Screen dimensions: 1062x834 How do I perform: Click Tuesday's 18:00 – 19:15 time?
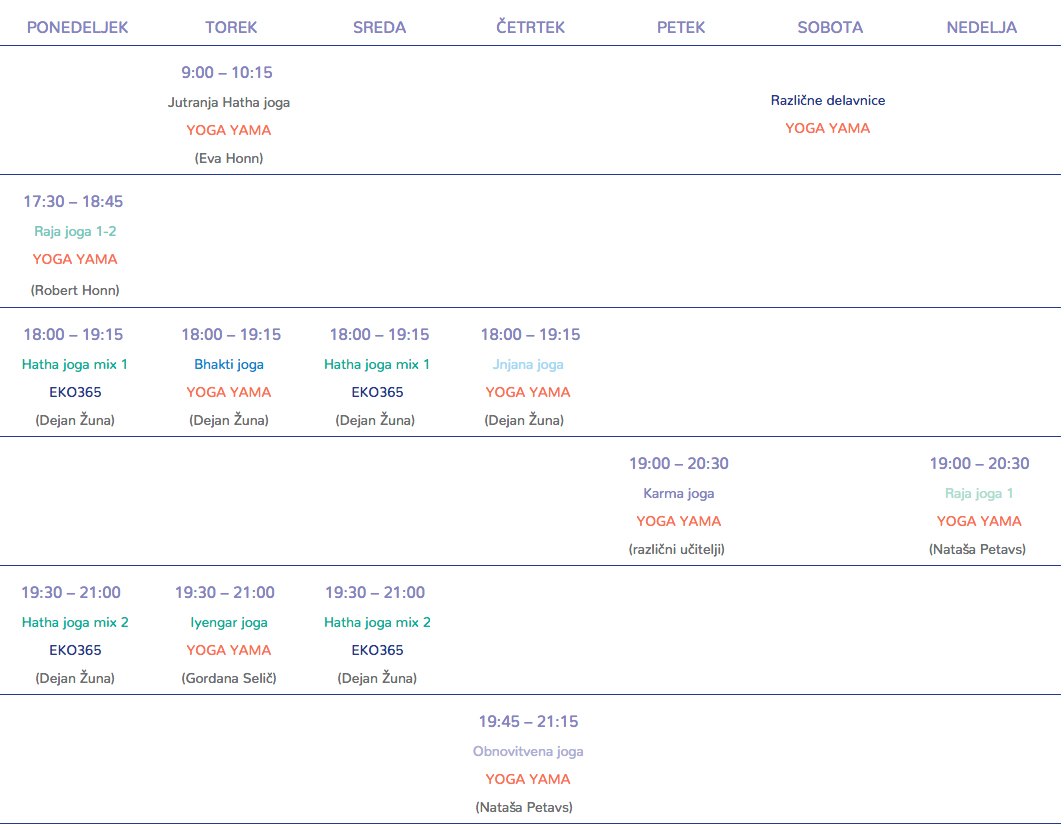[x=231, y=335]
